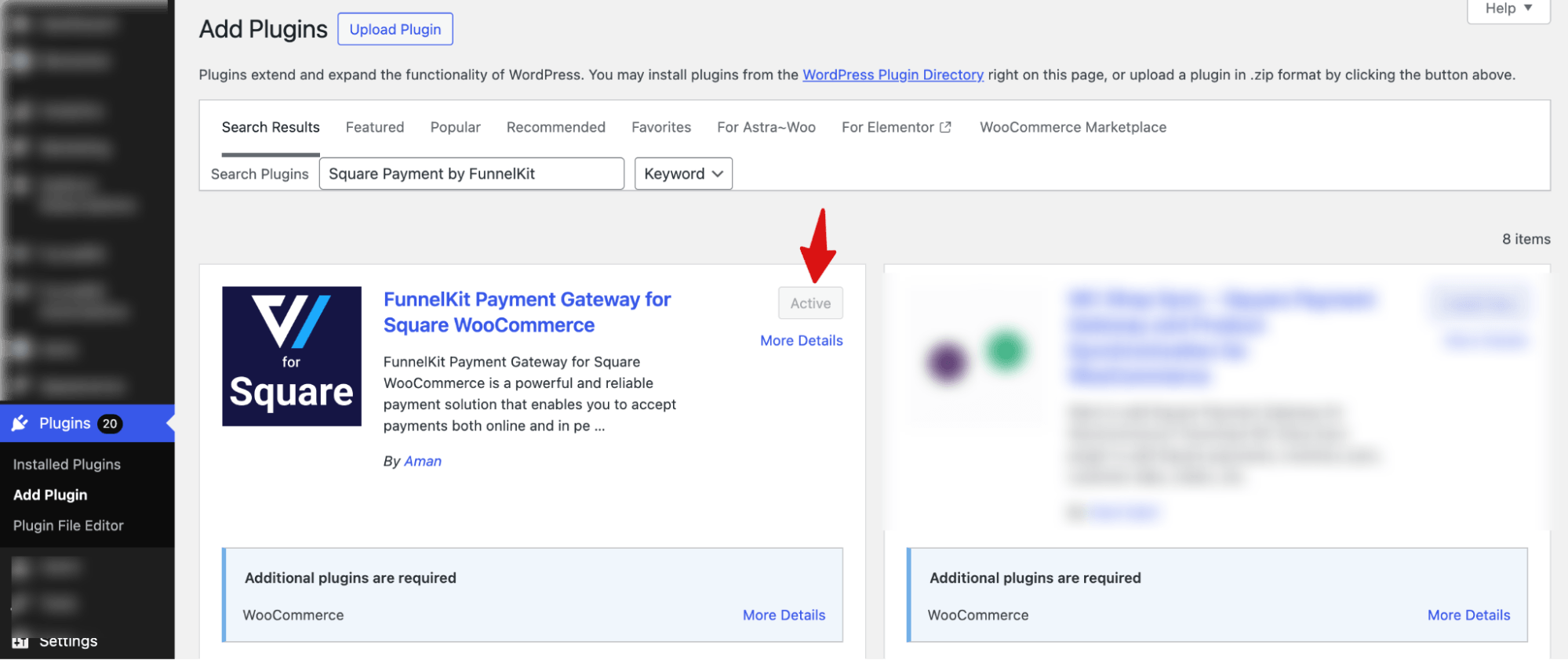Select Add Plugin submenu item
The image size is (1568, 660).
[50, 495]
